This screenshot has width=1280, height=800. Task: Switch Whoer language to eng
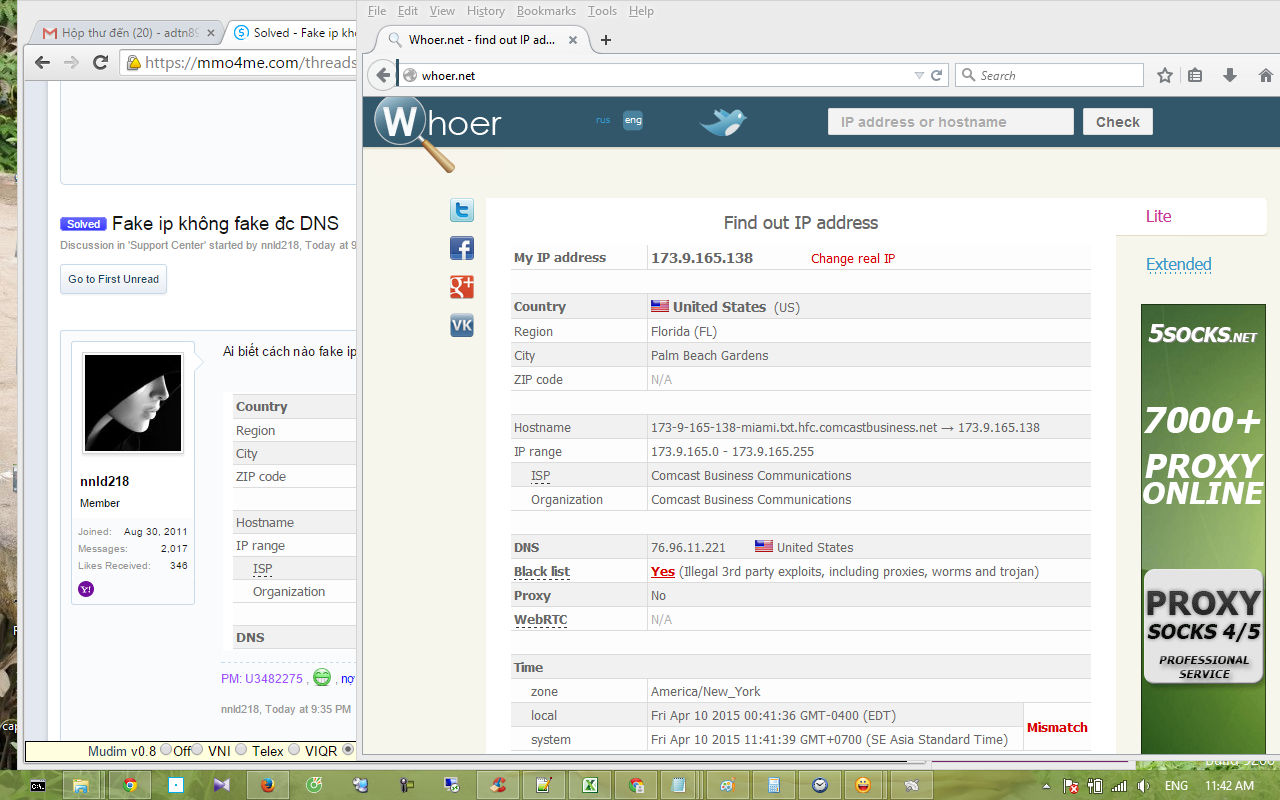click(633, 120)
